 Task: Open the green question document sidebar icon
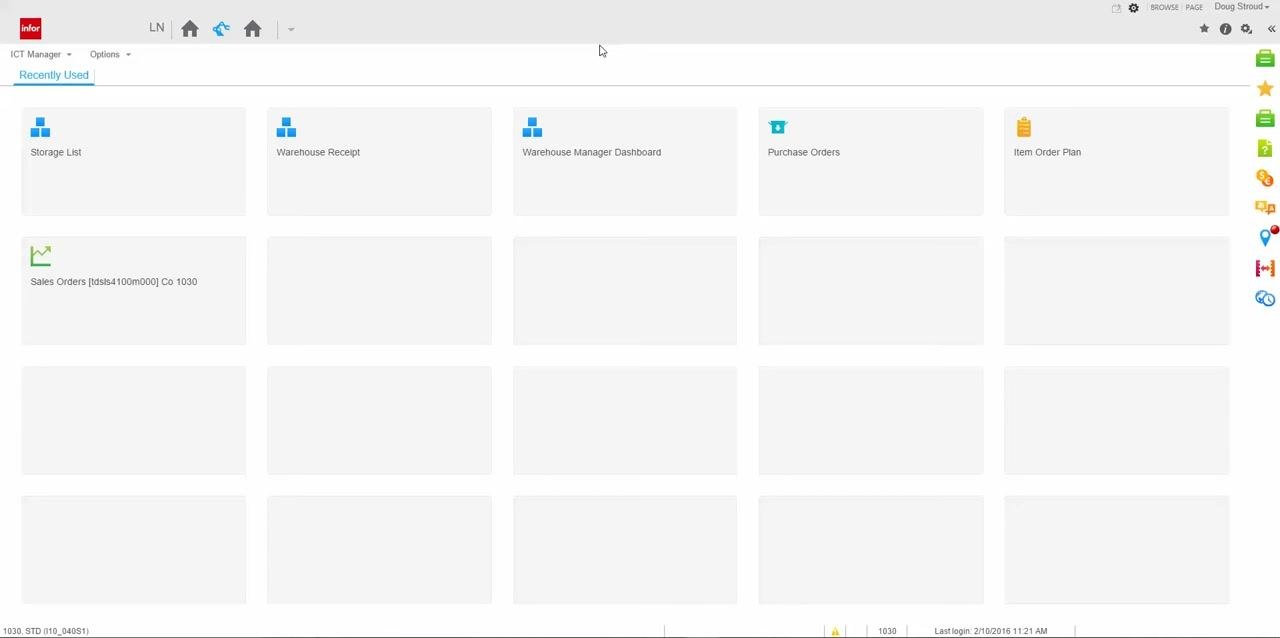tap(1265, 148)
